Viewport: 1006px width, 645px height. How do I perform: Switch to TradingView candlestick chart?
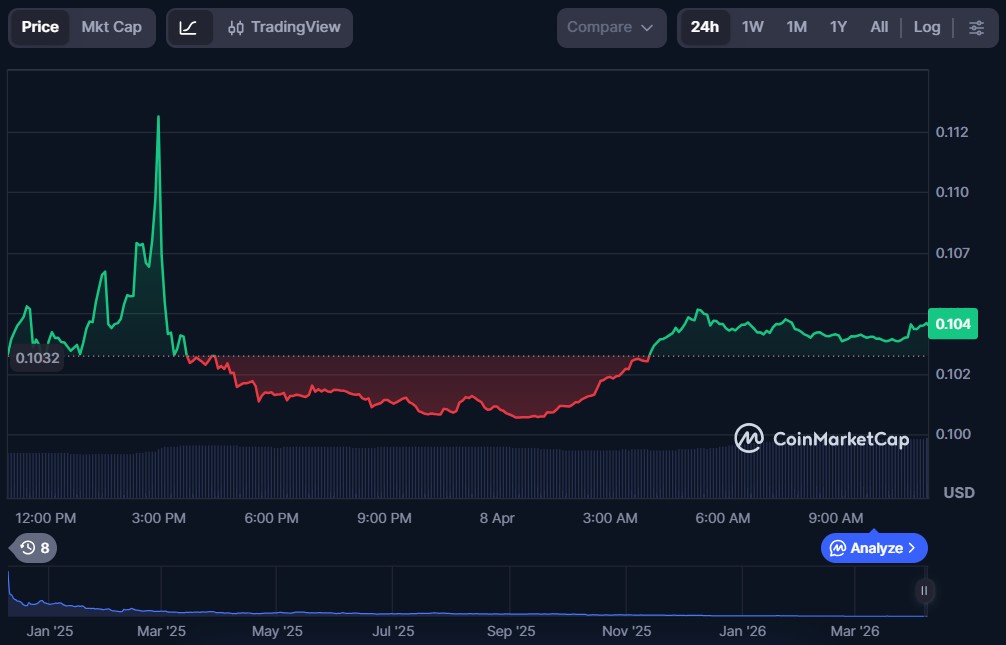point(284,27)
